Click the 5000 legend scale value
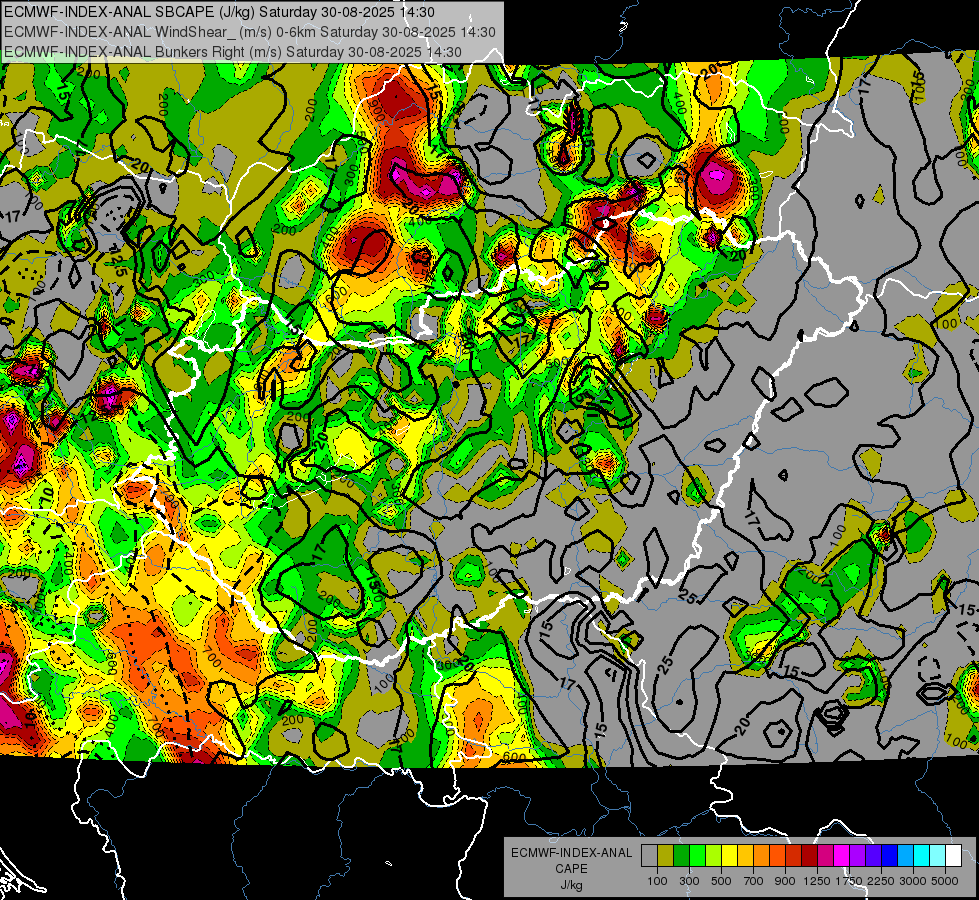Screen dimensions: 979x900 pyautogui.click(x=945, y=881)
